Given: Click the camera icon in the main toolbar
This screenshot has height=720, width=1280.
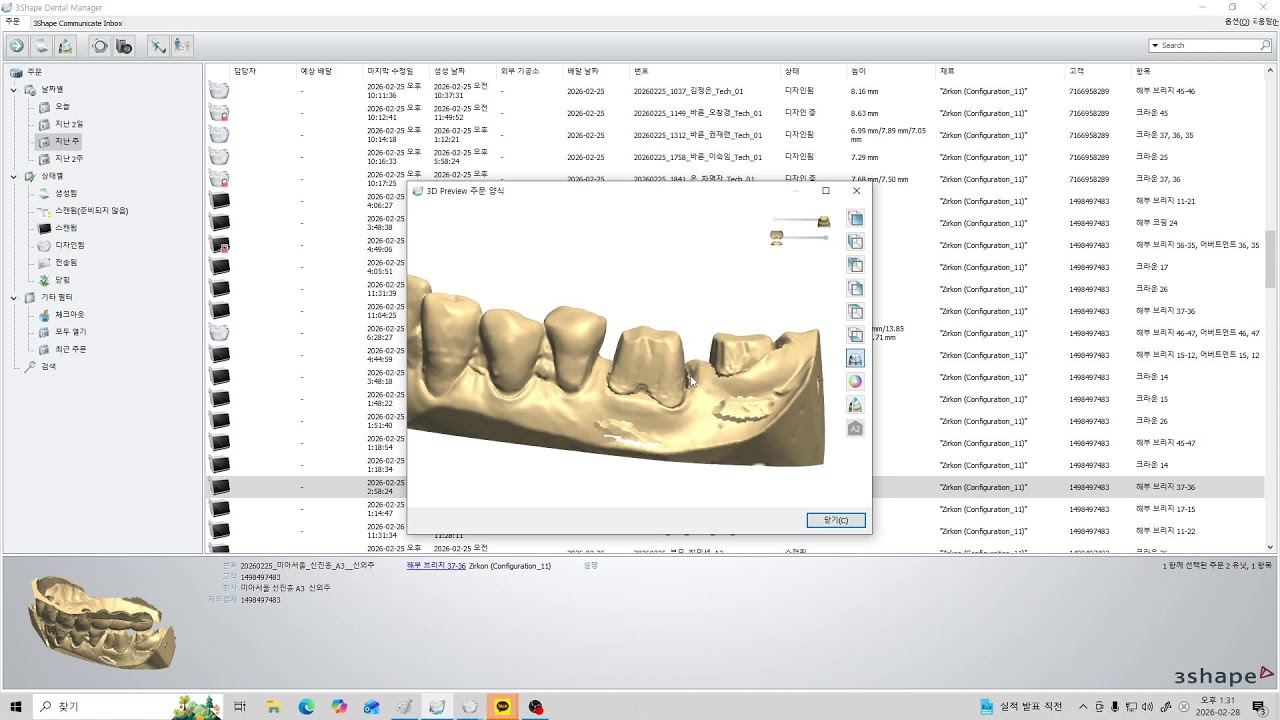Looking at the screenshot, I should point(124,45).
